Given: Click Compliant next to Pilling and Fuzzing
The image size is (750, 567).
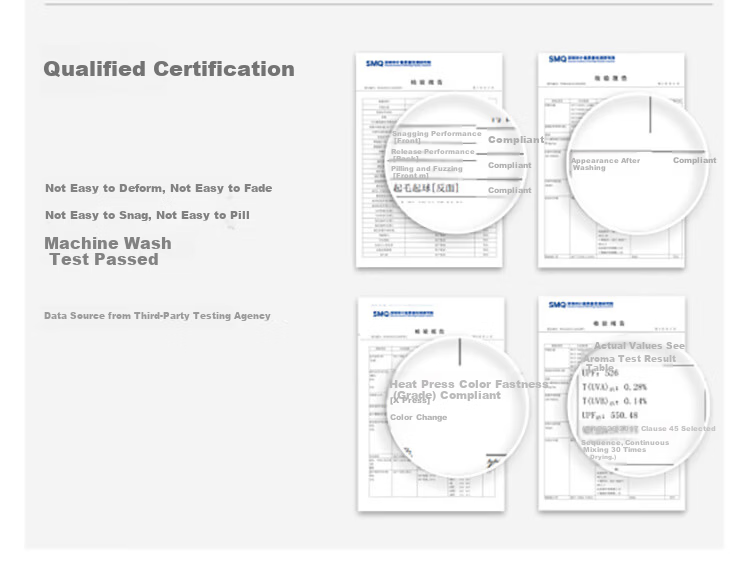Looking at the screenshot, I should pos(509,165).
